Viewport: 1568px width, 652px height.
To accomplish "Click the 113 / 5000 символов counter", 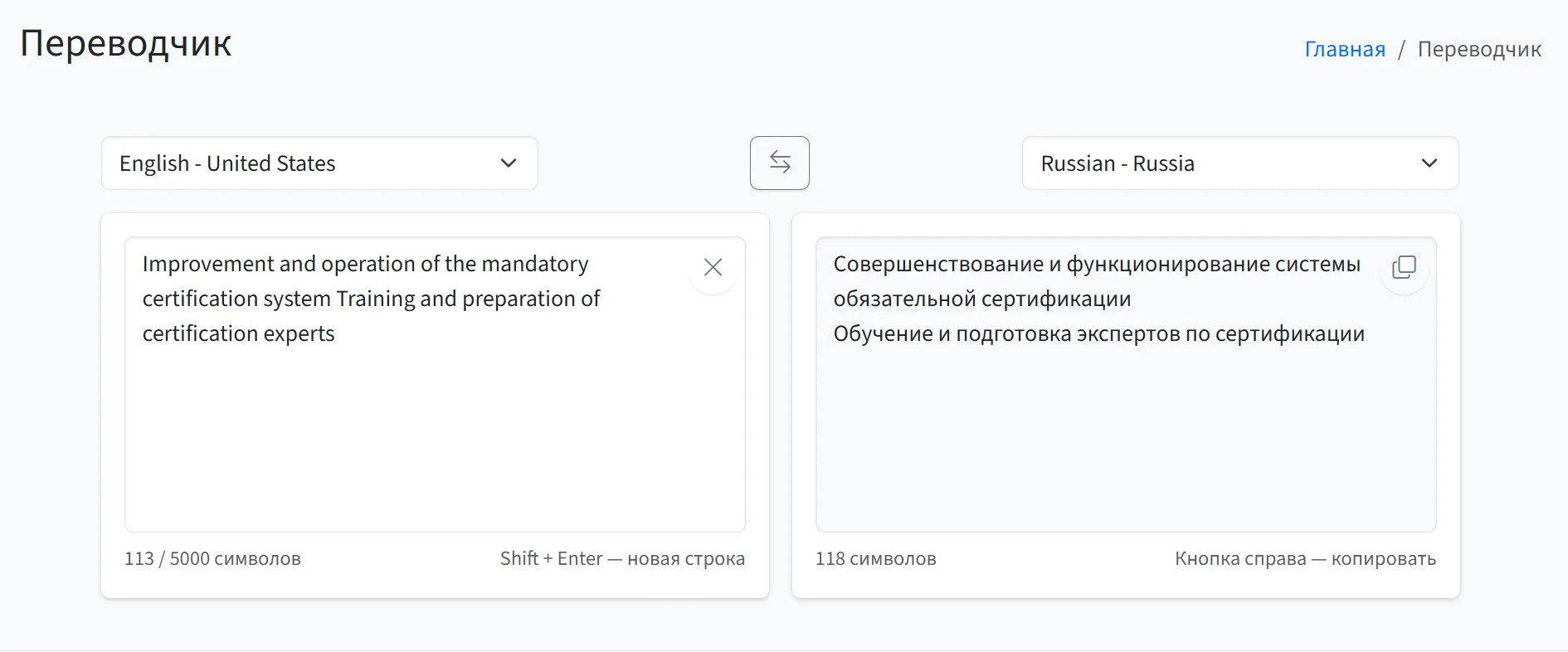I will [212, 558].
